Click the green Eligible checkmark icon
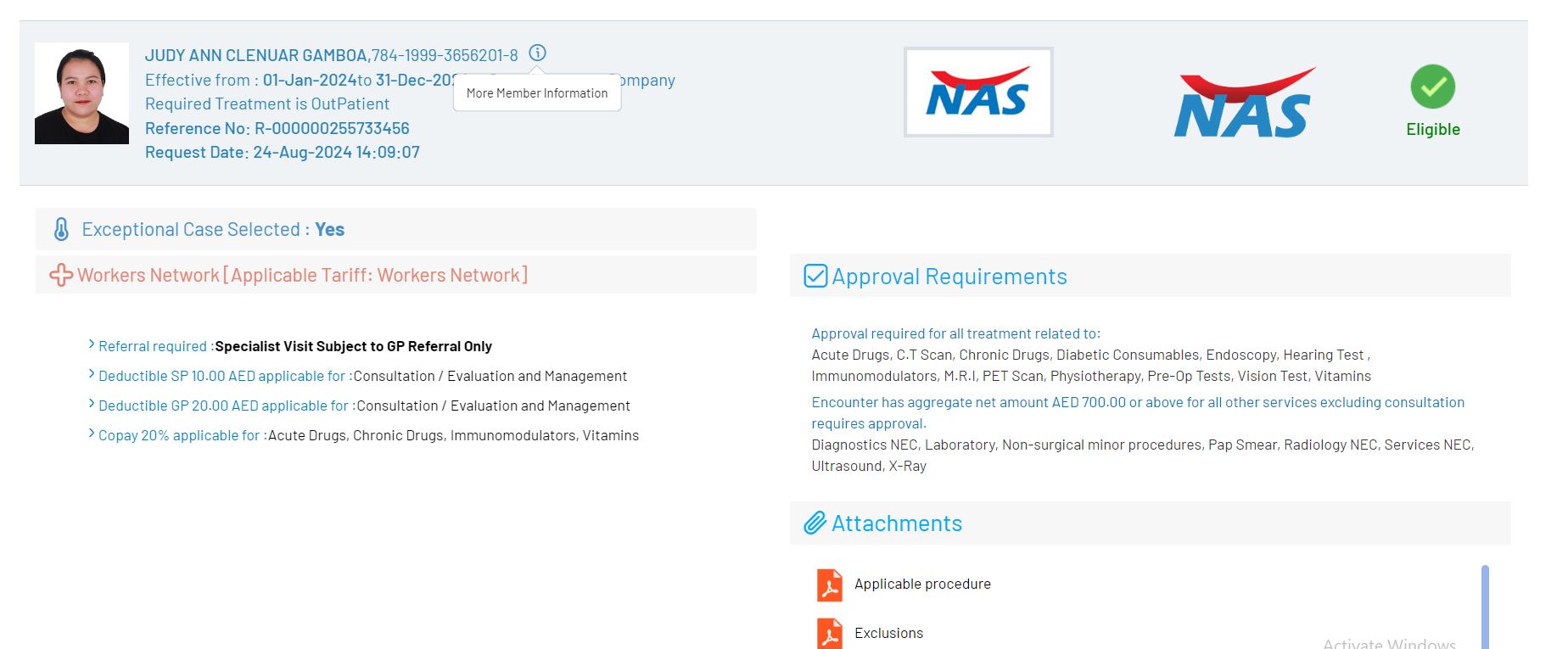Image resolution: width=1568 pixels, height=649 pixels. pos(1433,87)
